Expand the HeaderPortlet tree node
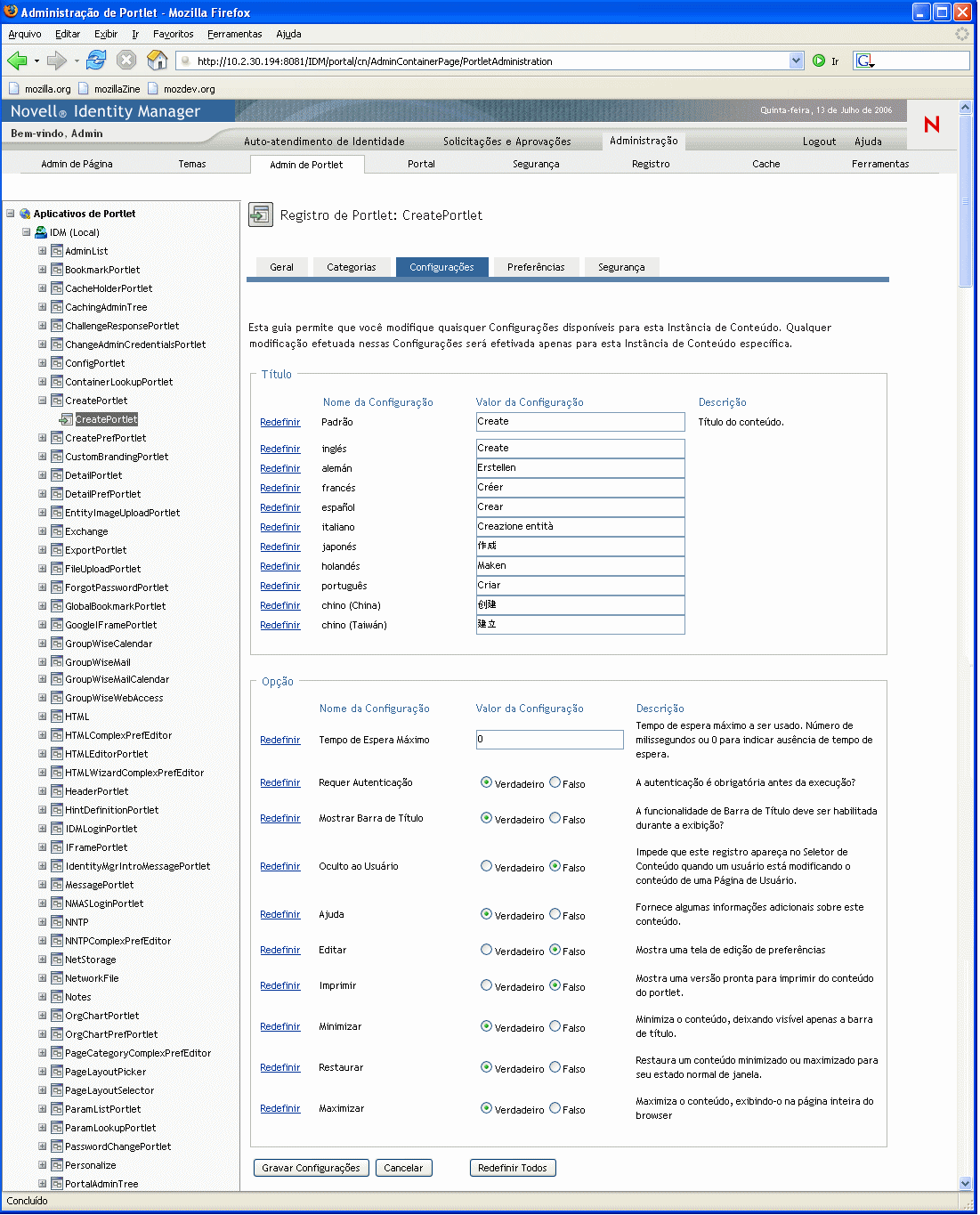The width and height of the screenshot is (980, 1215). pos(42,791)
